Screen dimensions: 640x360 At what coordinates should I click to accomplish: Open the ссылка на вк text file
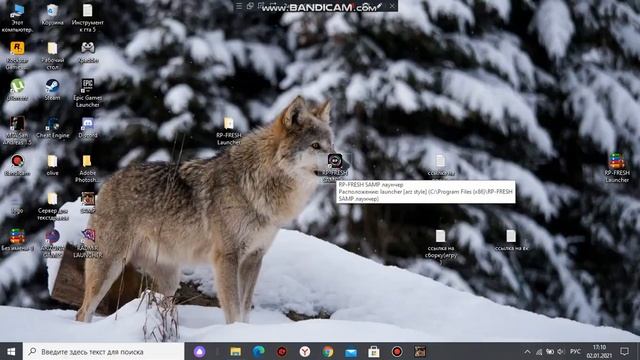pyautogui.click(x=511, y=240)
